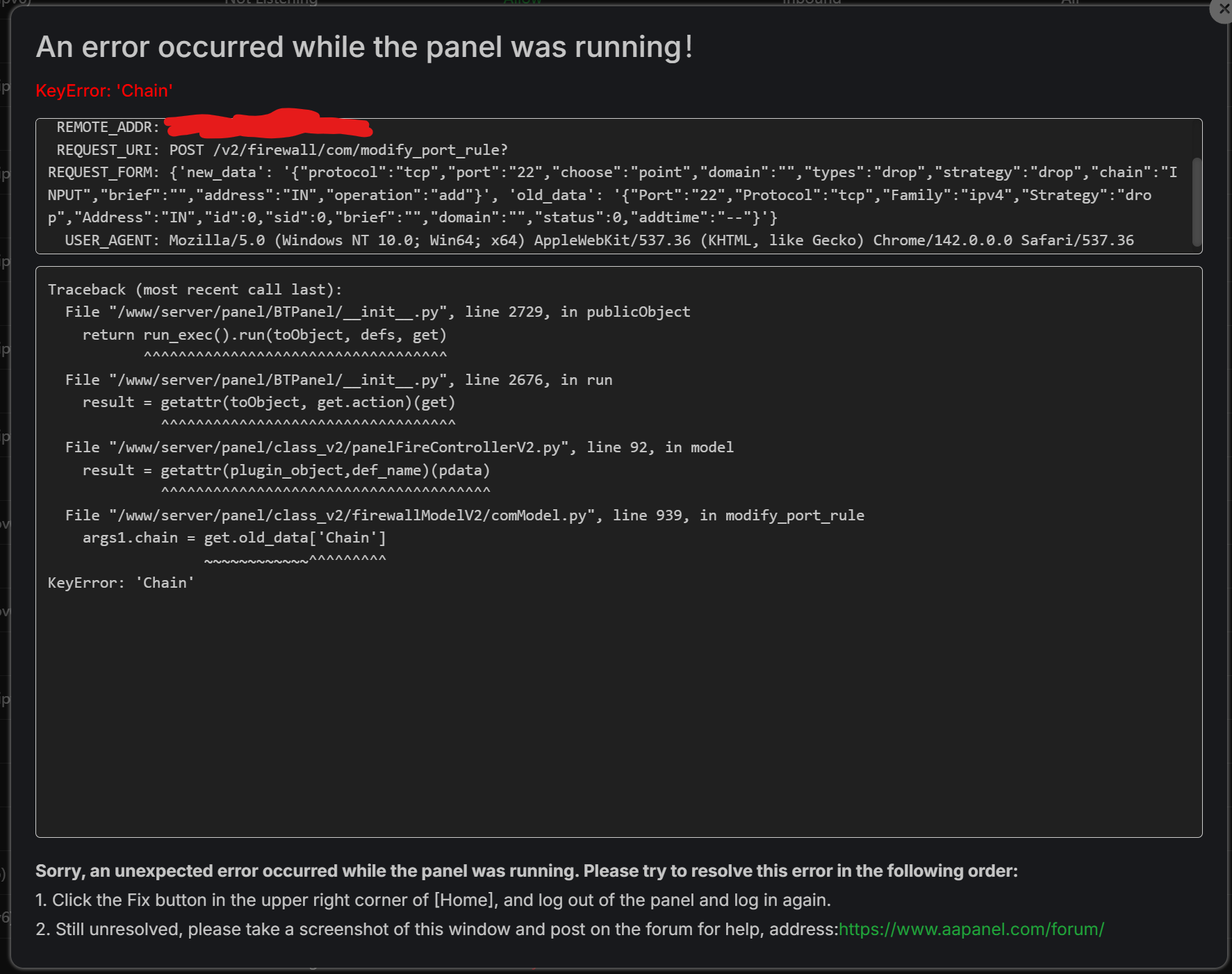This screenshot has width=1232, height=974.
Task: Click the red KeyError: 'Chain' message
Action: coord(104,91)
